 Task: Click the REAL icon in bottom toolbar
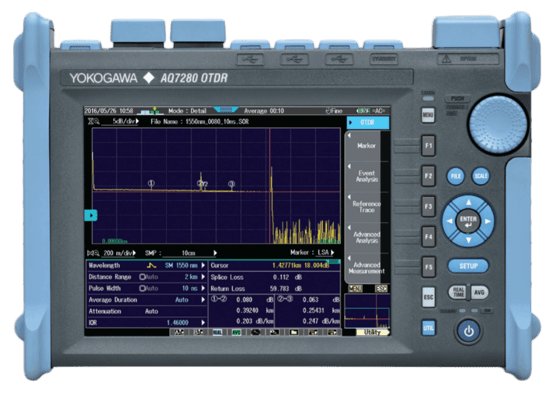coord(217,332)
